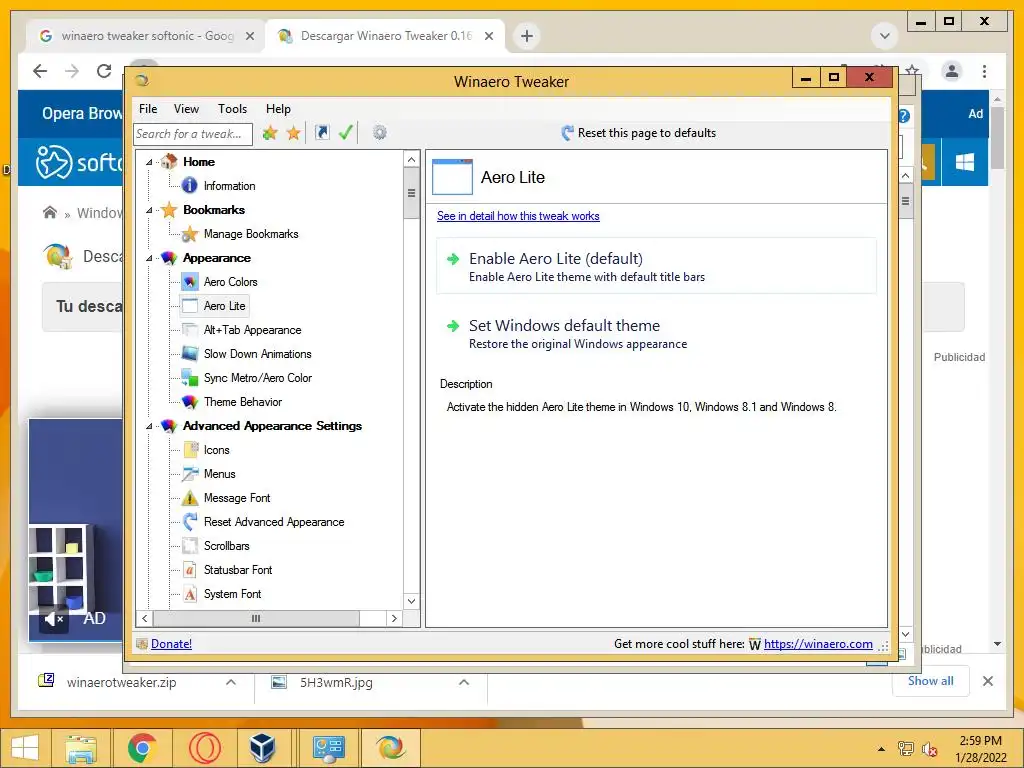
Task: Open the Chrome profile icon
Action: pyautogui.click(x=952, y=71)
